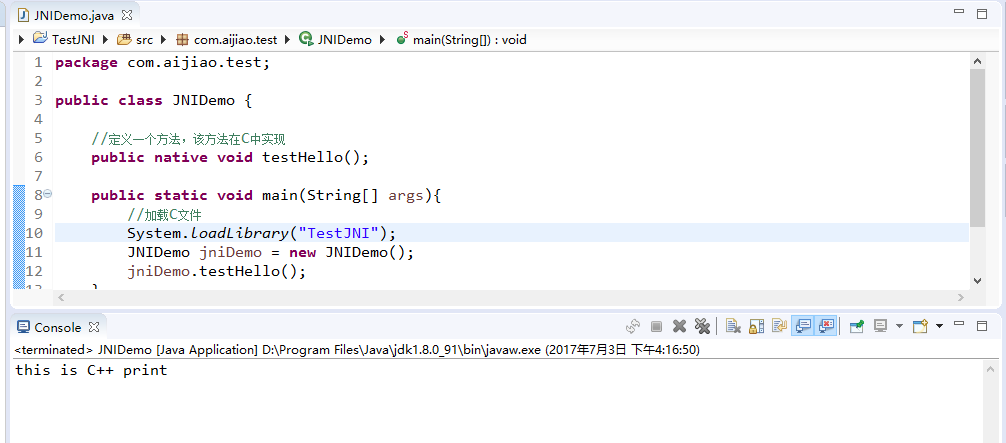The width and height of the screenshot is (1006, 443).
Task: Open dropdown arrow beside Display Selected Console
Action: point(898,326)
